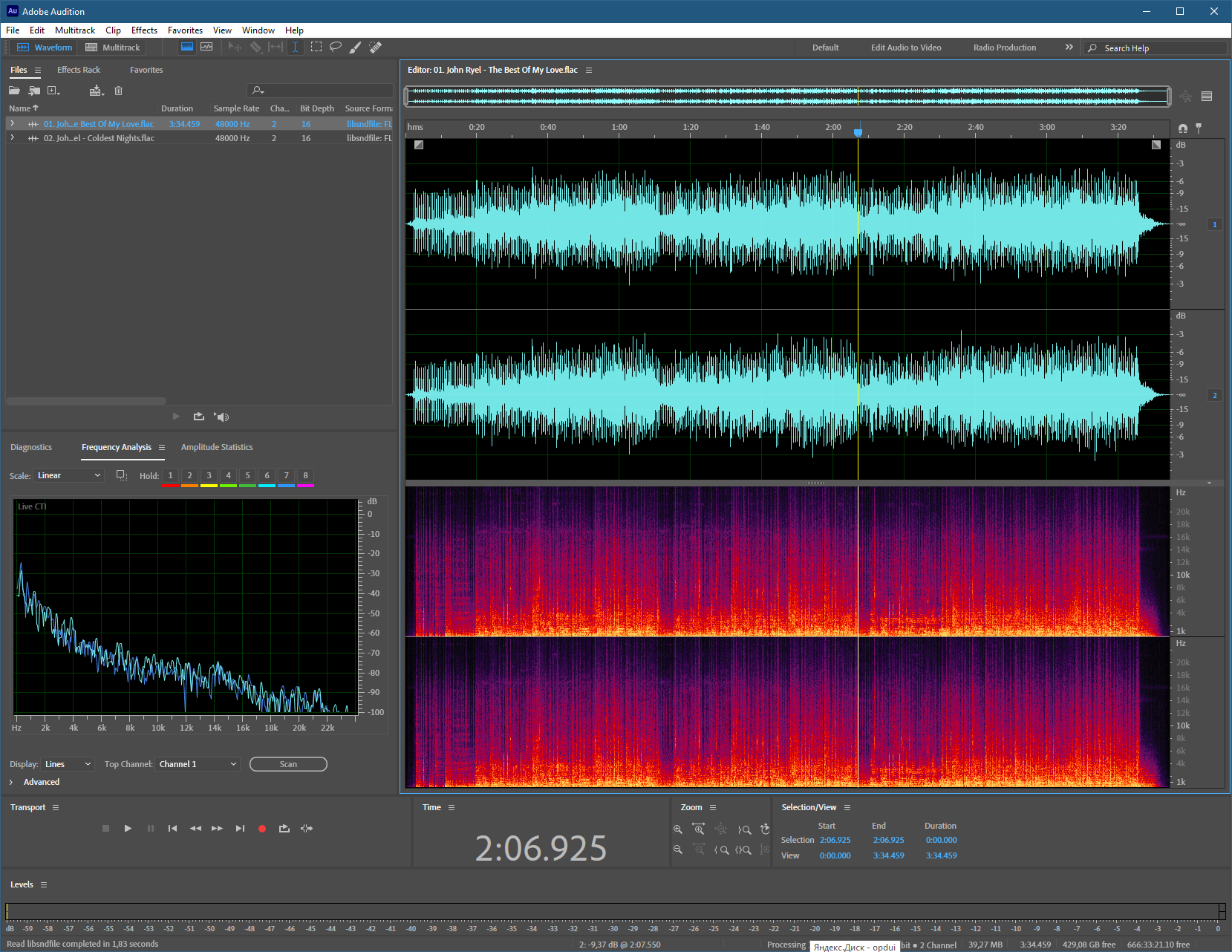Switch to the Effects Rack tab
Viewport: 1232px width, 952px height.
(x=79, y=70)
